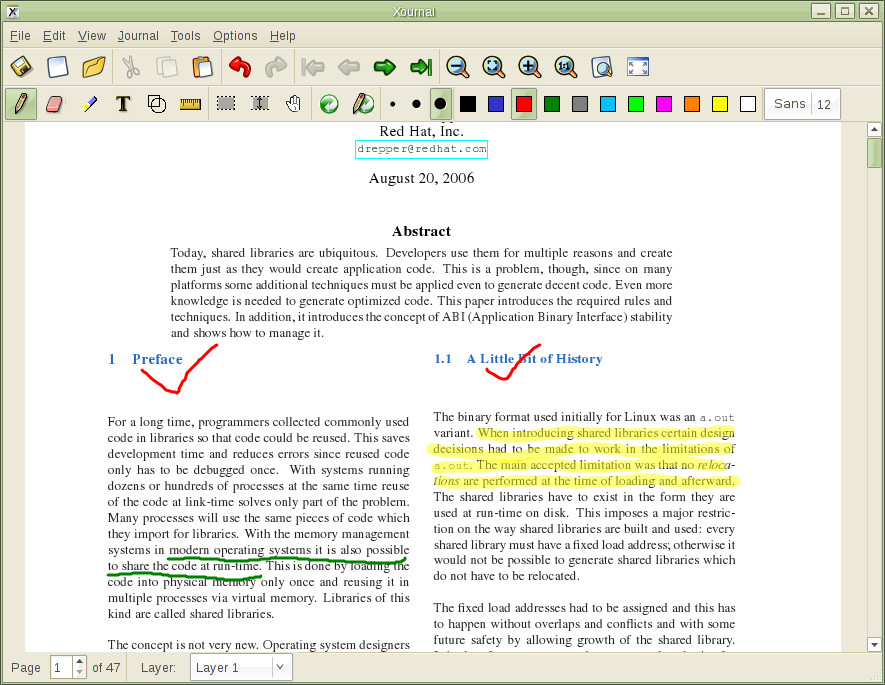Click the vertical scrollbar down arrow

[874, 644]
